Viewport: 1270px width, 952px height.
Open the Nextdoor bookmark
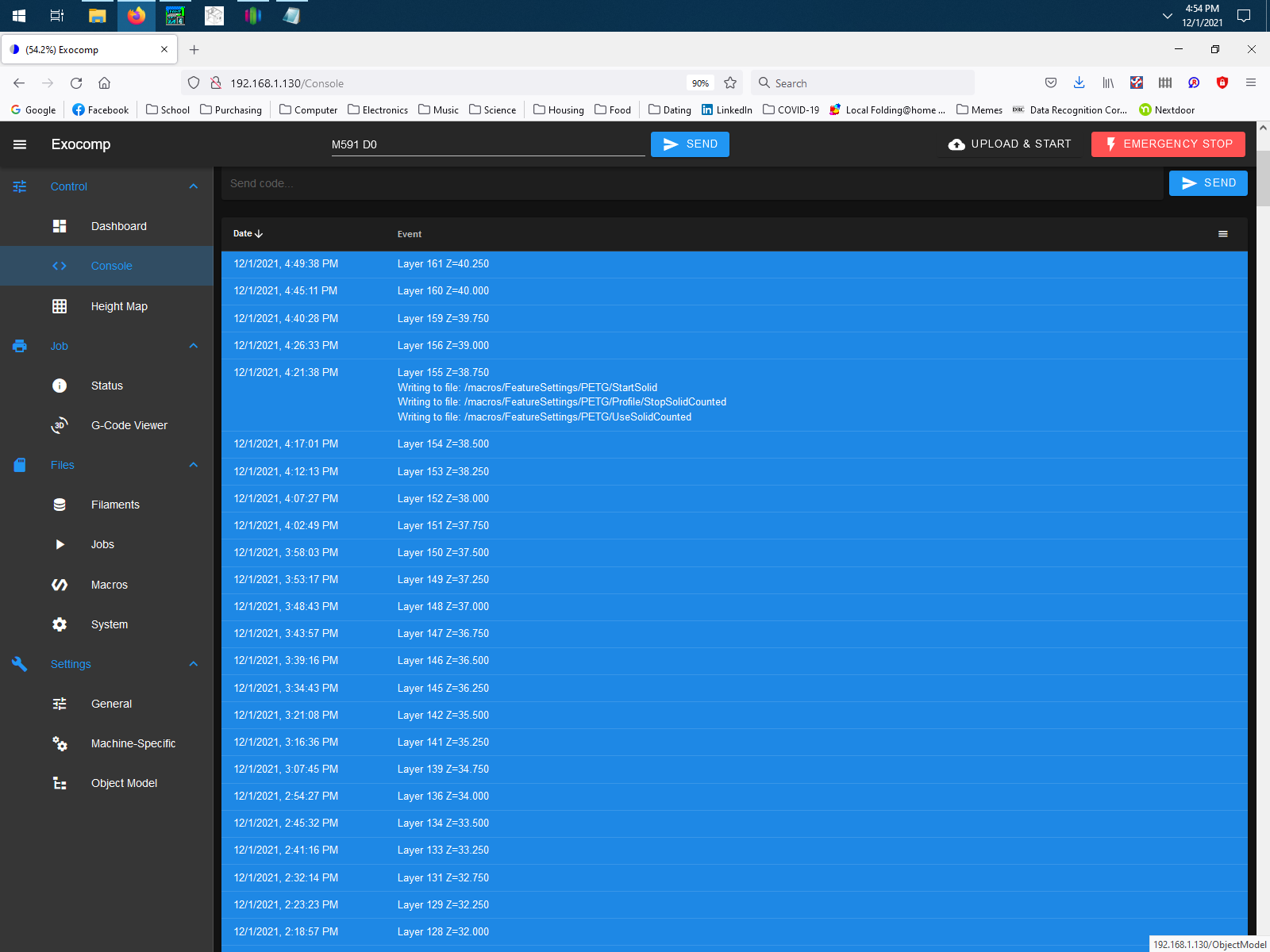(1166, 110)
